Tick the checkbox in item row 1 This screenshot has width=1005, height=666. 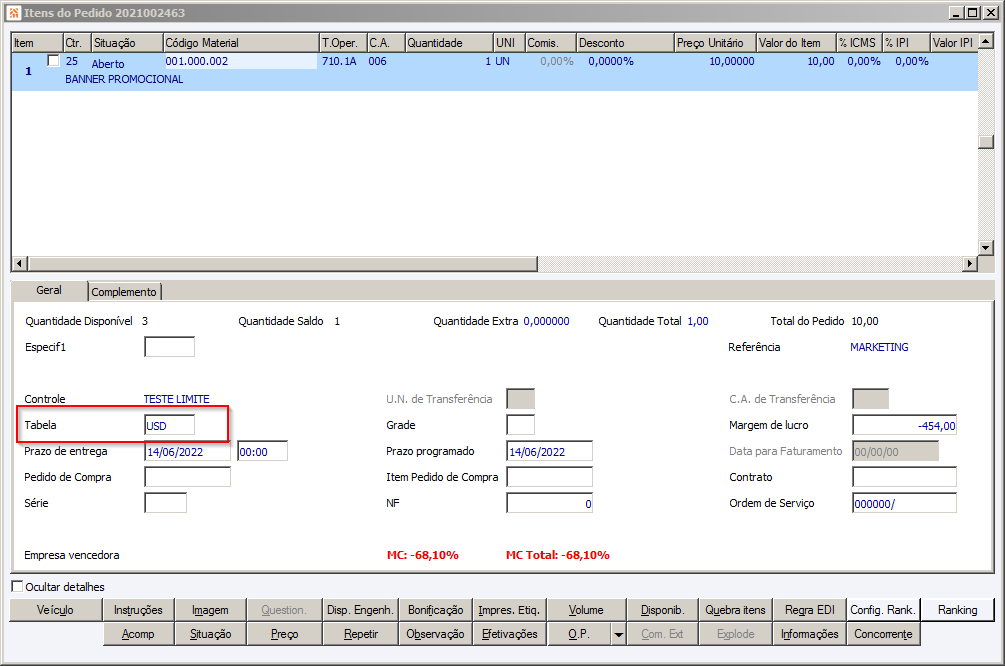(54, 61)
